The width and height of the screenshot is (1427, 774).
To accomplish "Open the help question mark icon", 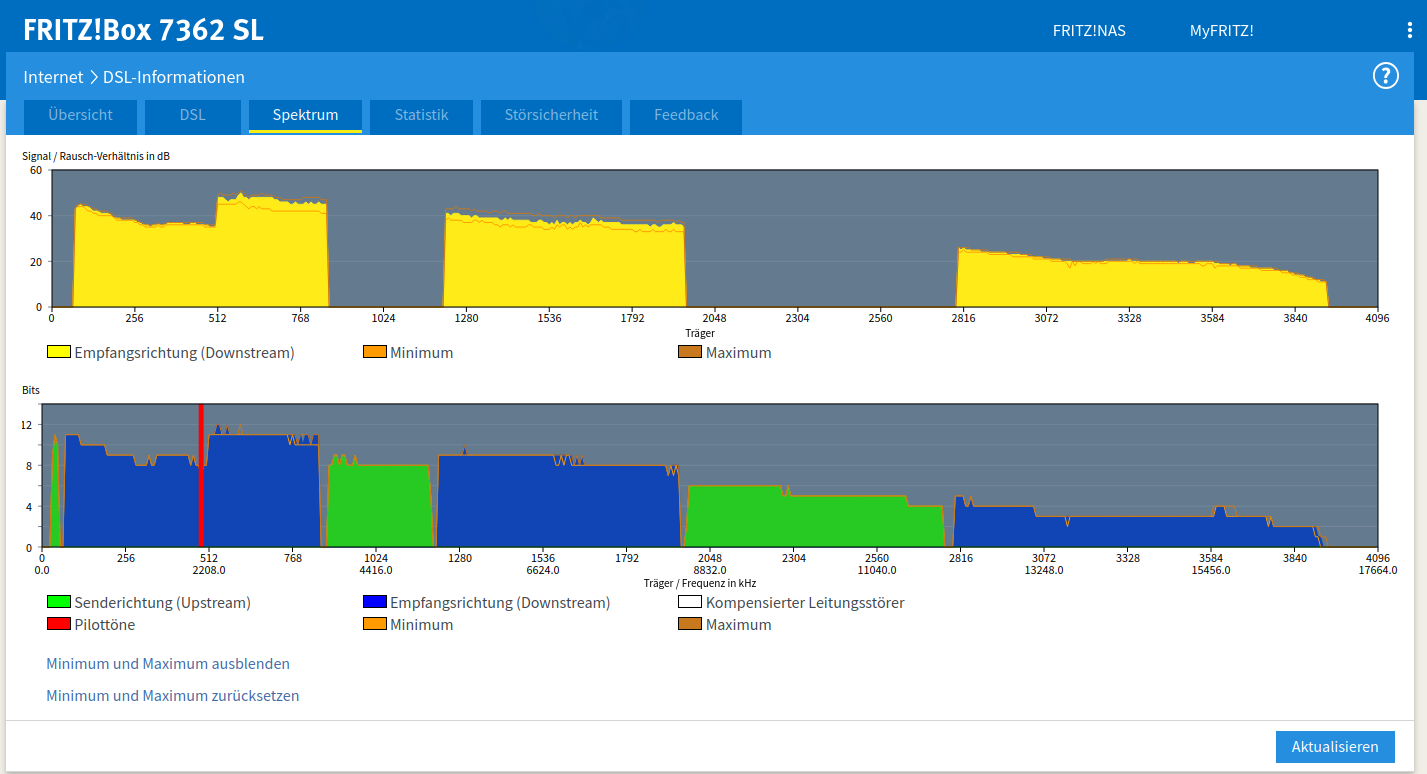I will click(1385, 76).
